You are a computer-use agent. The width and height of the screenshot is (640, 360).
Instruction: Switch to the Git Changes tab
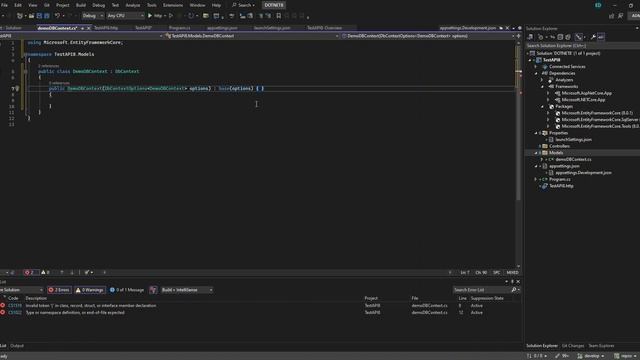(573, 346)
